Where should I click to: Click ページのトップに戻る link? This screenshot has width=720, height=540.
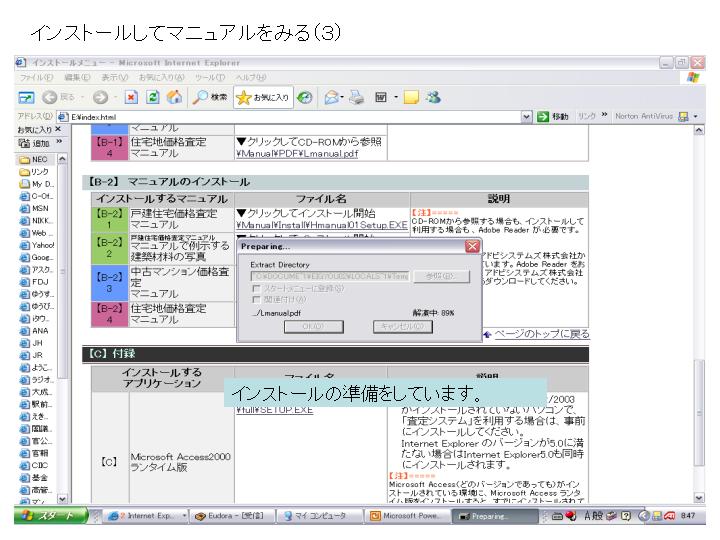(x=542, y=334)
